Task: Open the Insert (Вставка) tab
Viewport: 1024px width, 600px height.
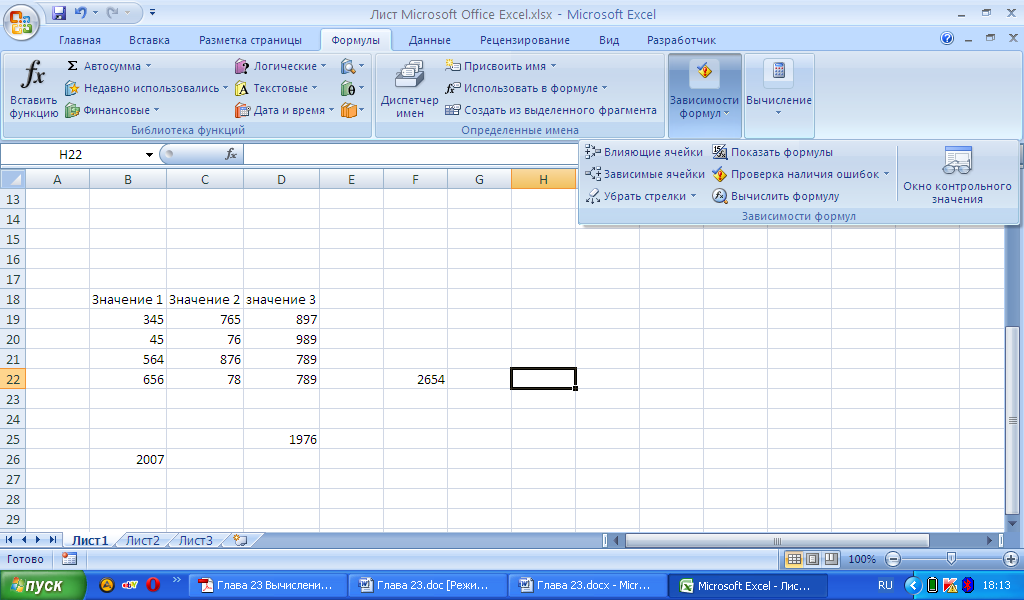Action: coord(149,40)
